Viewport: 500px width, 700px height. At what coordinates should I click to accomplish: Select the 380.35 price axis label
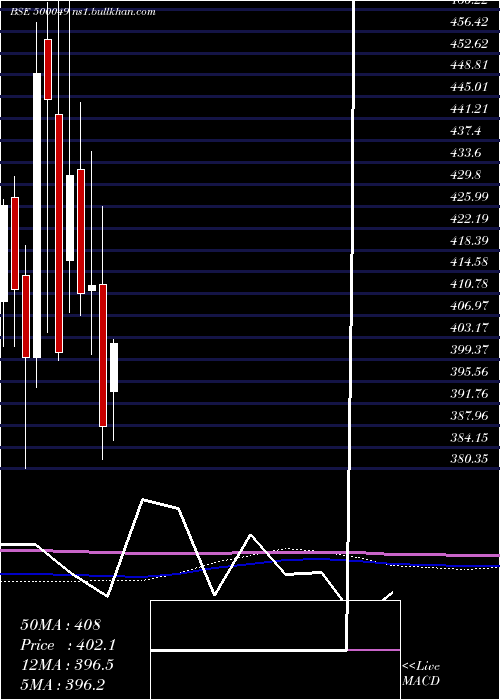[x=469, y=458]
